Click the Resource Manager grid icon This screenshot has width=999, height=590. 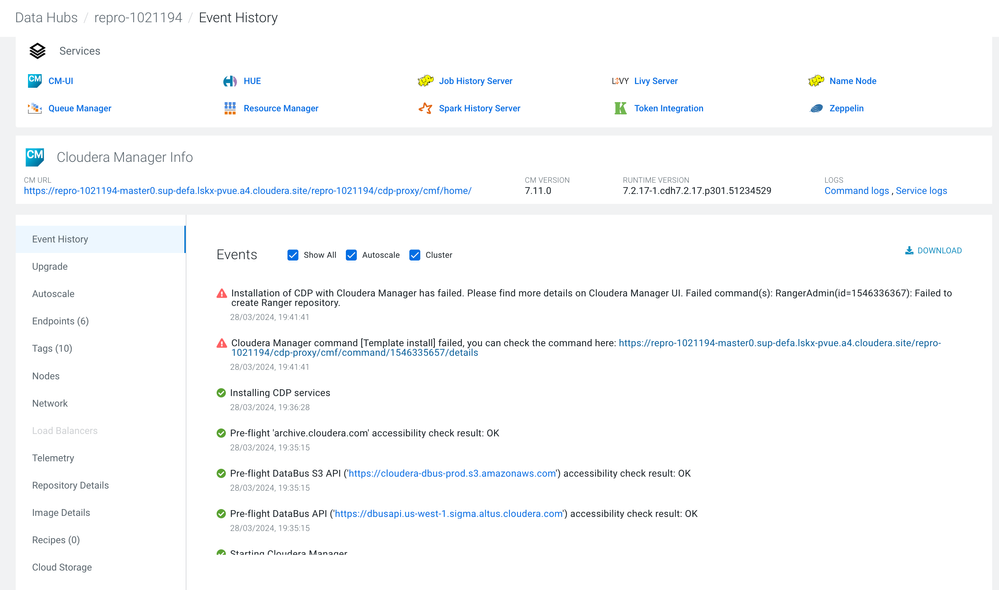(x=230, y=108)
